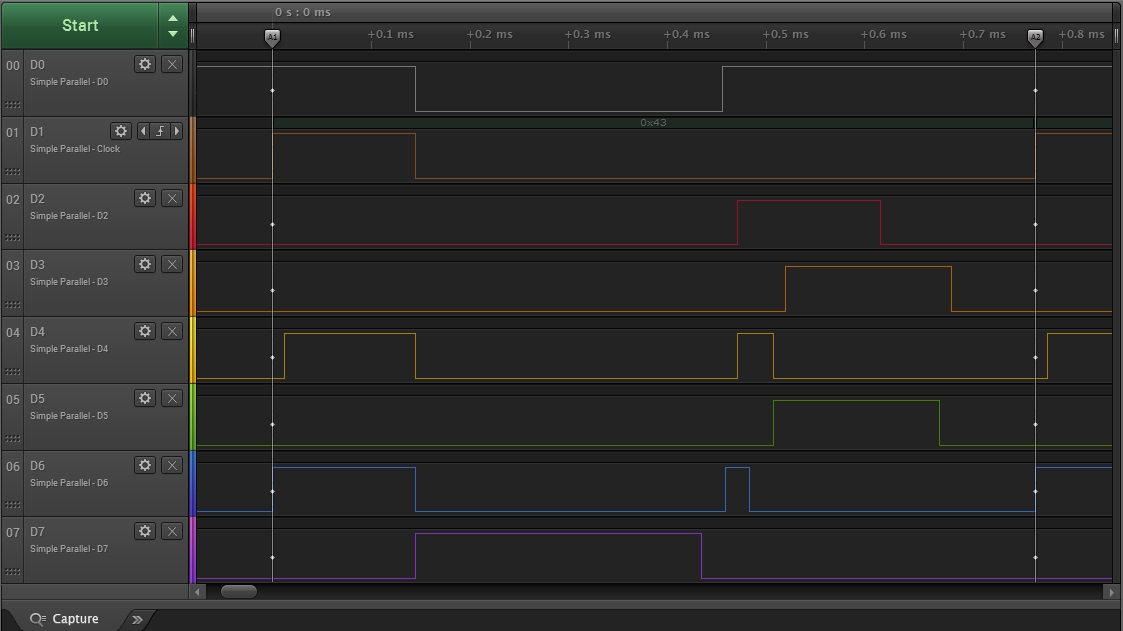Remove channel D0 with its X button

click(172, 64)
